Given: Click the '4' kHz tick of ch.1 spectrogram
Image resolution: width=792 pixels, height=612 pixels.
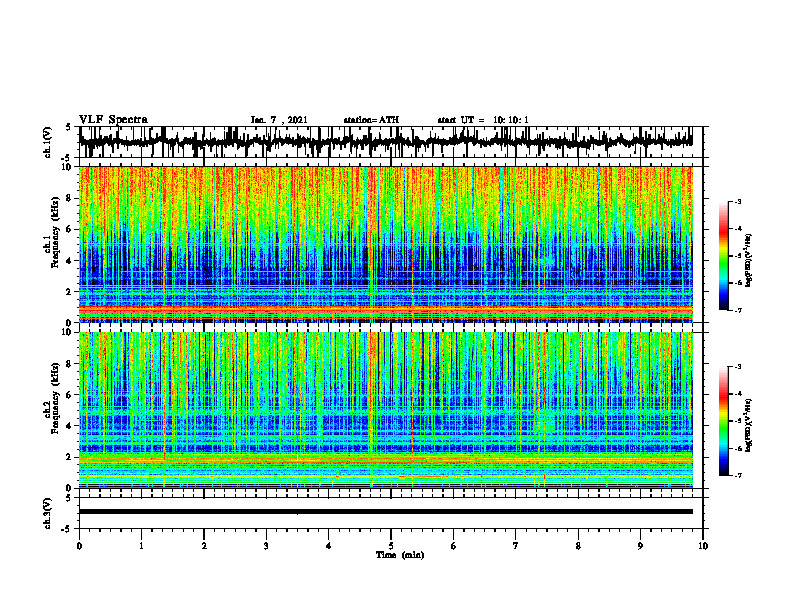Looking at the screenshot, I should coord(70,261).
